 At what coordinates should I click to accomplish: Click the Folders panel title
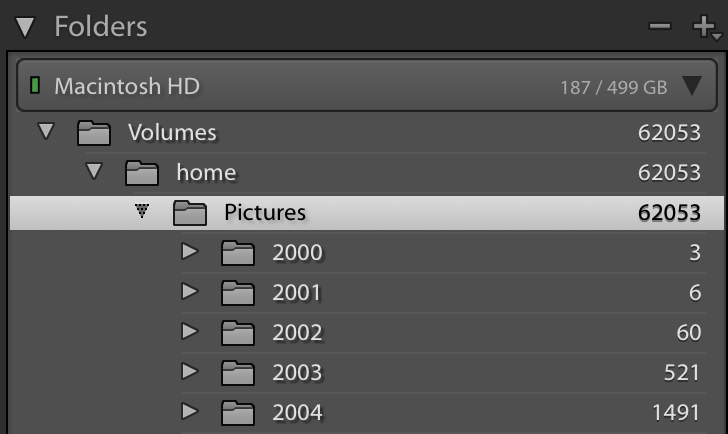(x=100, y=27)
